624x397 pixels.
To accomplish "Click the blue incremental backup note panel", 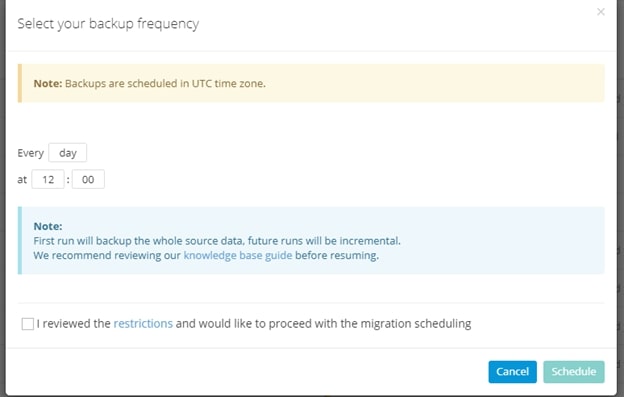I will pyautogui.click(x=311, y=240).
